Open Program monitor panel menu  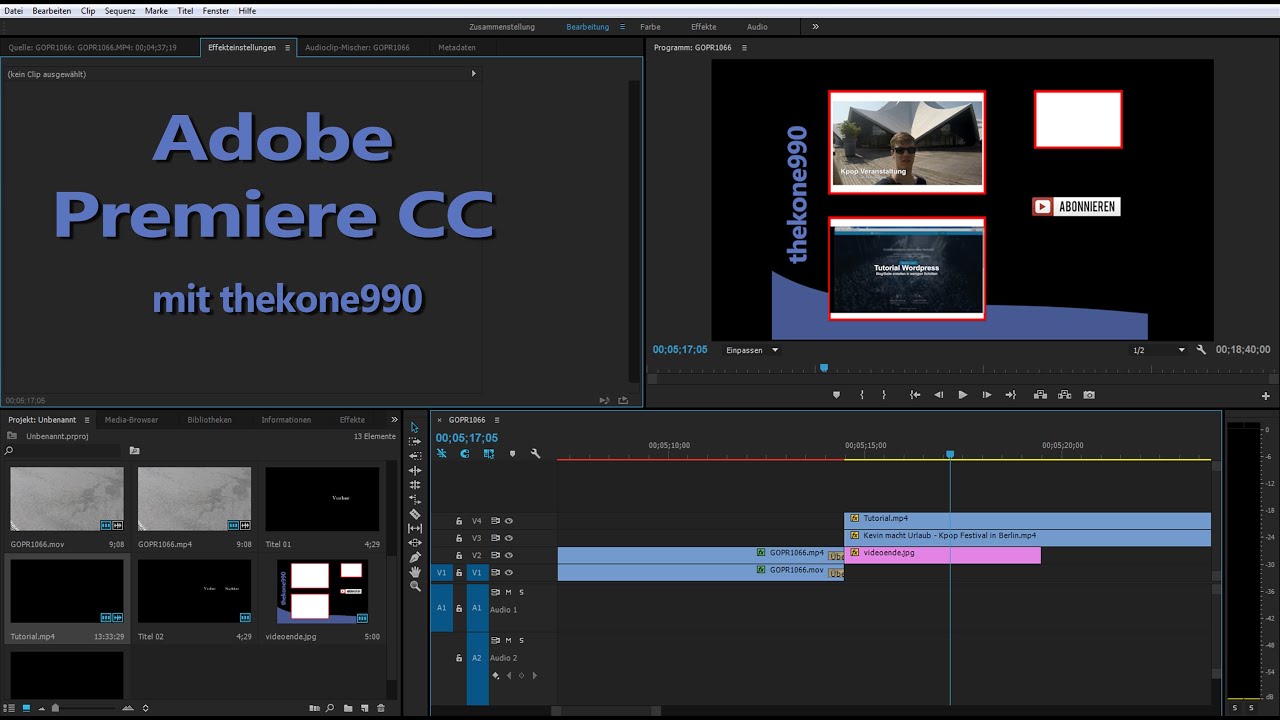[743, 47]
